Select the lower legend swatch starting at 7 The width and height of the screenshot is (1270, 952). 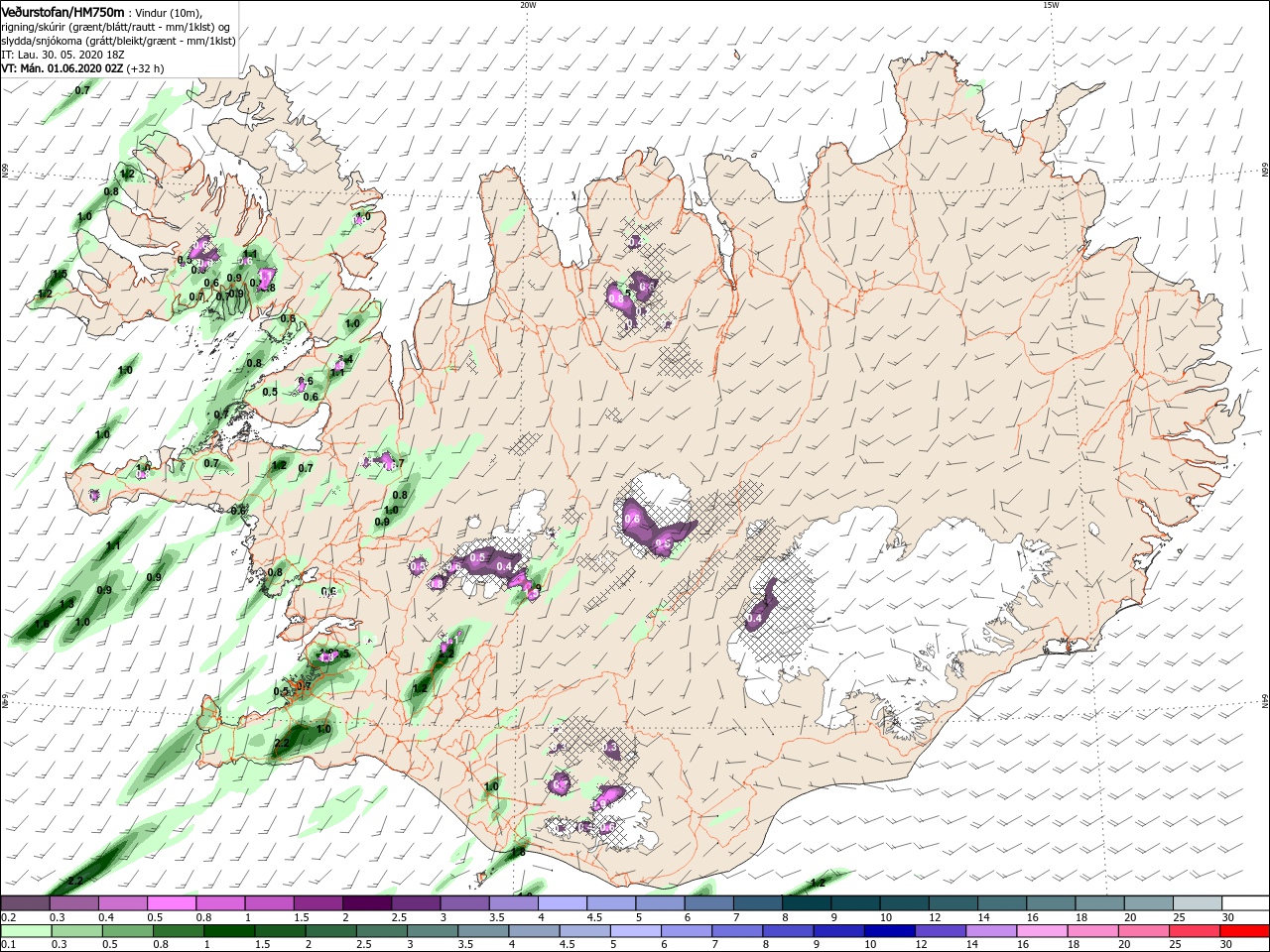(736, 931)
